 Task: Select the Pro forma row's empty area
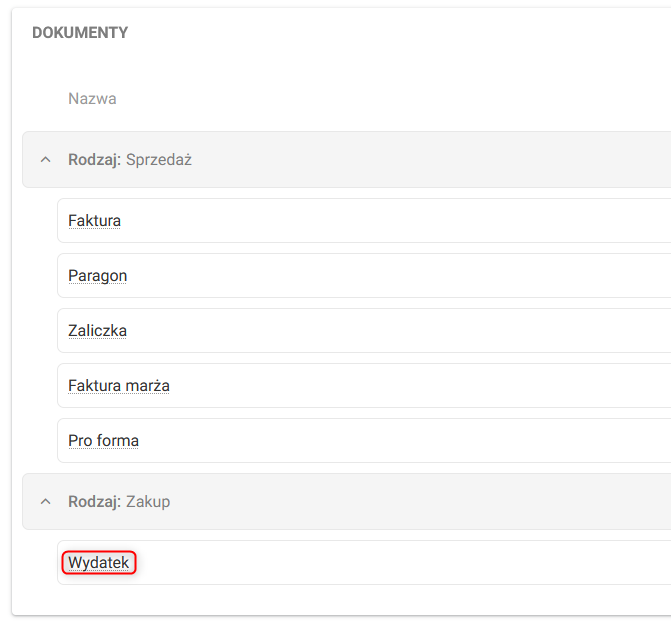(400, 440)
